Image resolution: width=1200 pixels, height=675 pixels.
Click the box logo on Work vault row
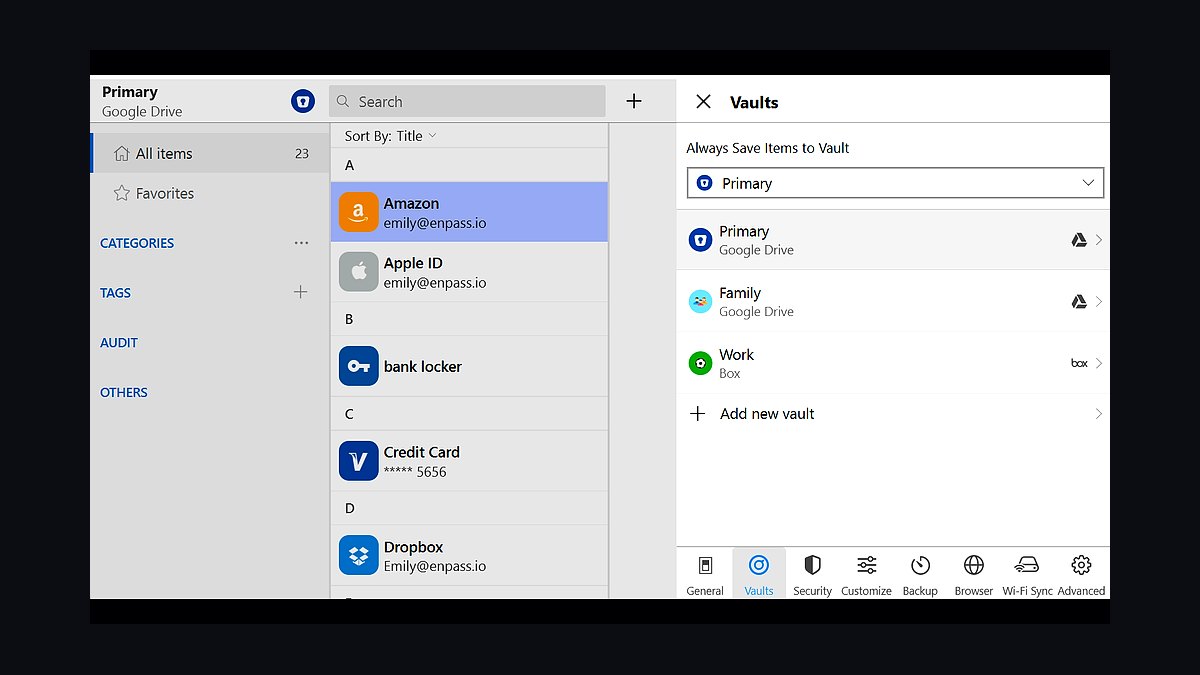point(1079,363)
